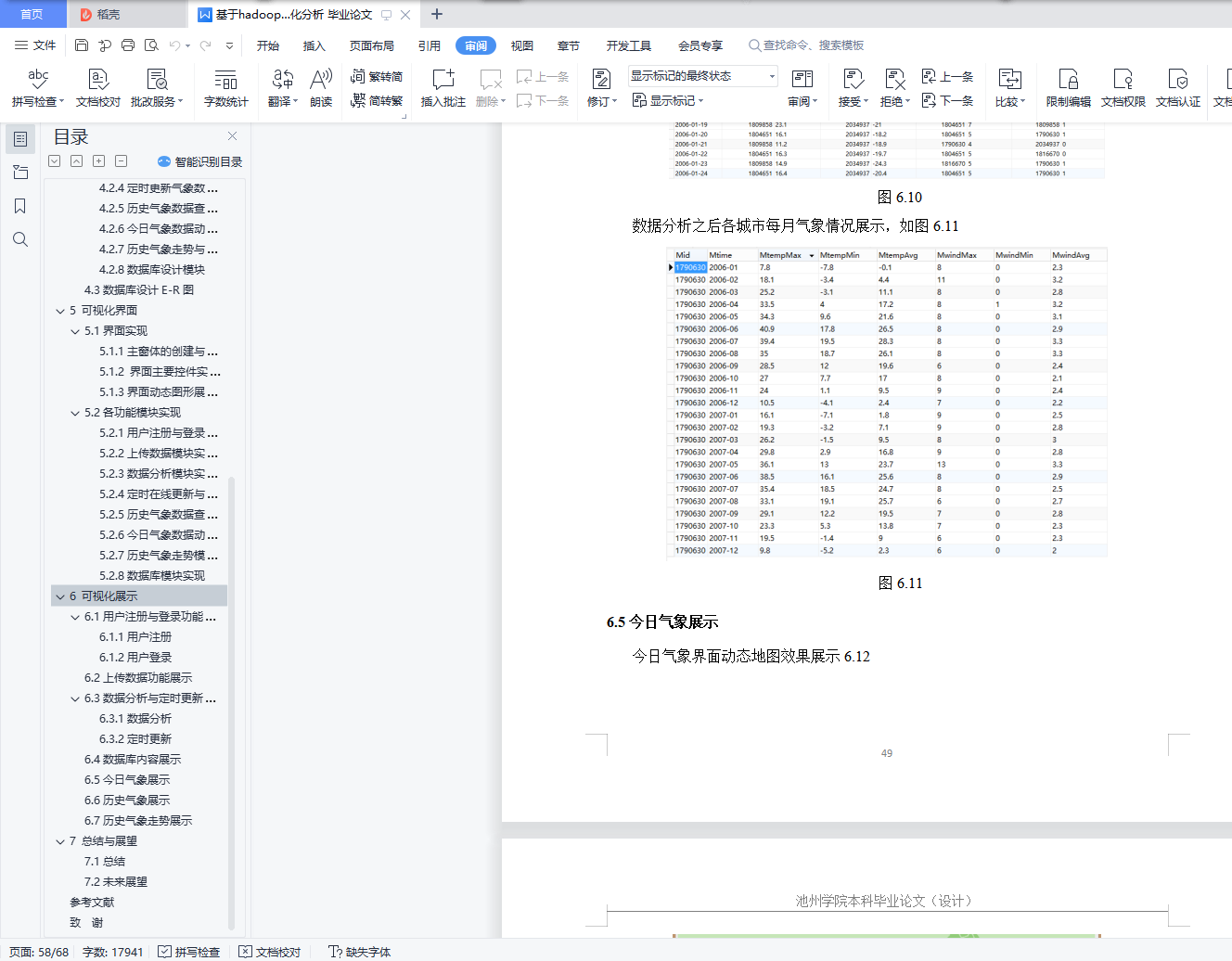This screenshot has height=961, width=1232.
Task: Collapse the 5 可视化界面 tree node
Action: coord(60,311)
